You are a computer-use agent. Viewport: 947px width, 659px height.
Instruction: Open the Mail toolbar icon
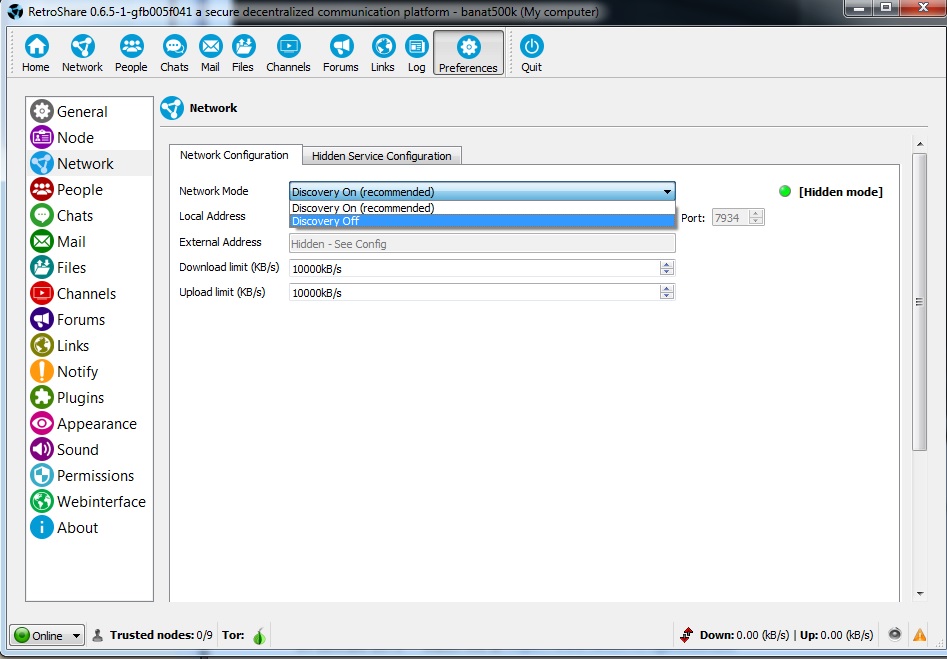210,53
